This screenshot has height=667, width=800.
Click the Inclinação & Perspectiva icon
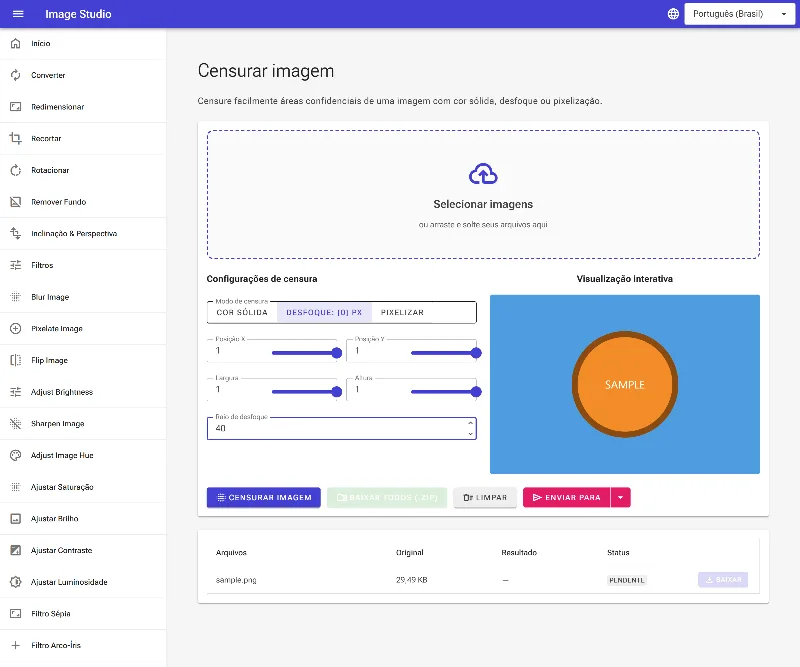pos(16,233)
